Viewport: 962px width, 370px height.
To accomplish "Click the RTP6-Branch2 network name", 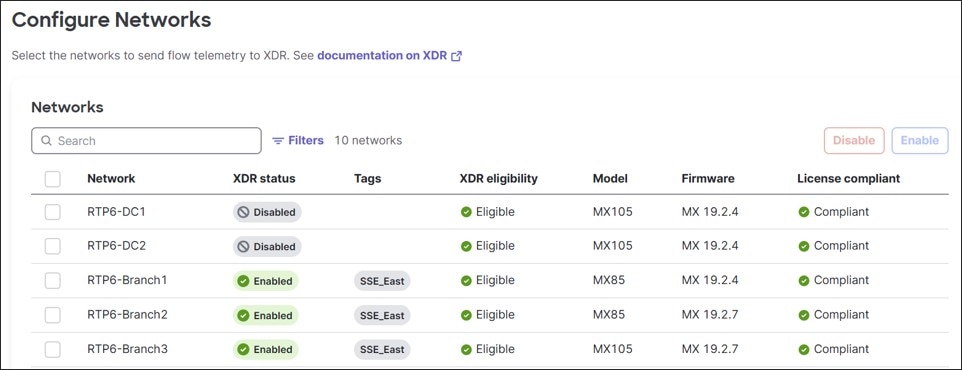I will pyautogui.click(x=128, y=315).
